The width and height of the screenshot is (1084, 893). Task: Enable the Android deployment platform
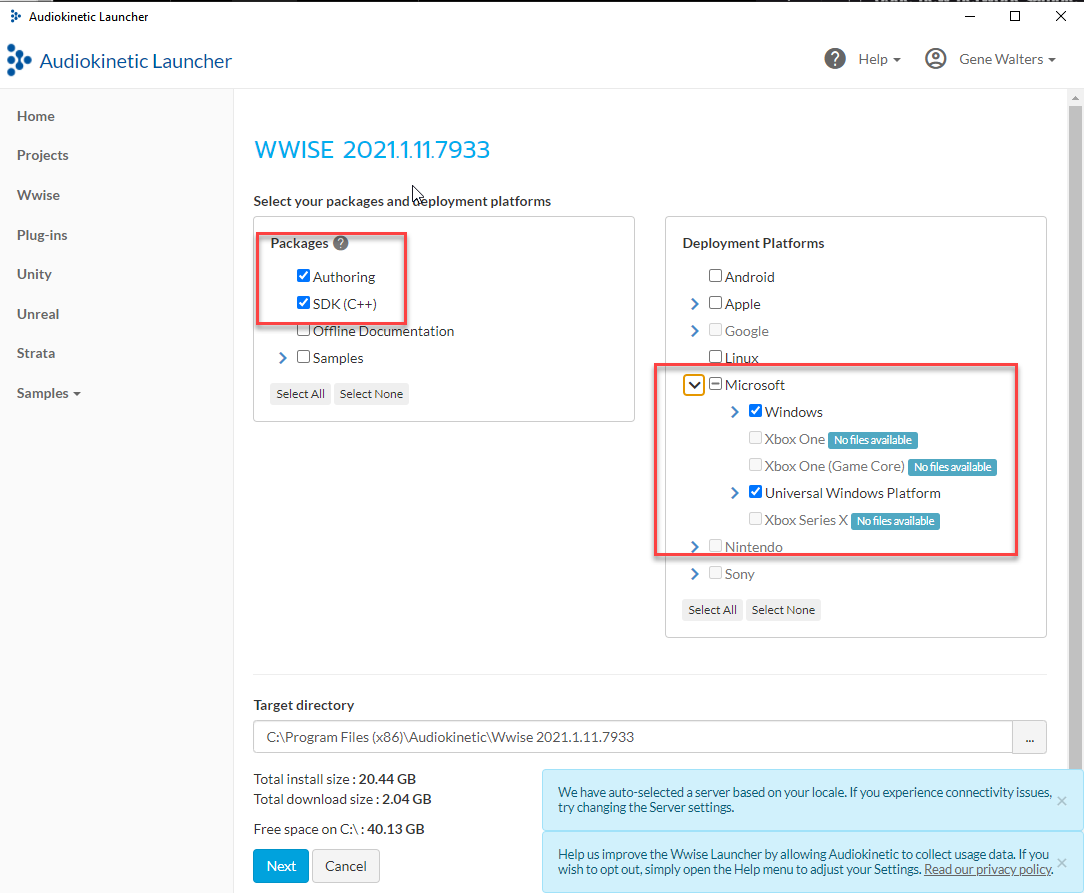[716, 276]
